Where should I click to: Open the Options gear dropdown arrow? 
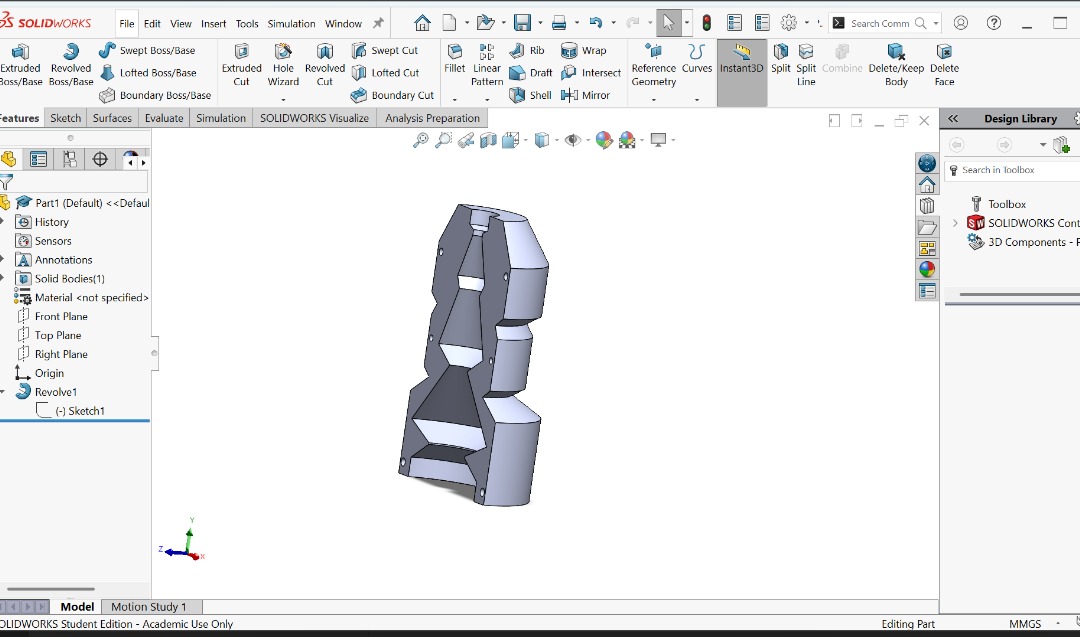[807, 23]
